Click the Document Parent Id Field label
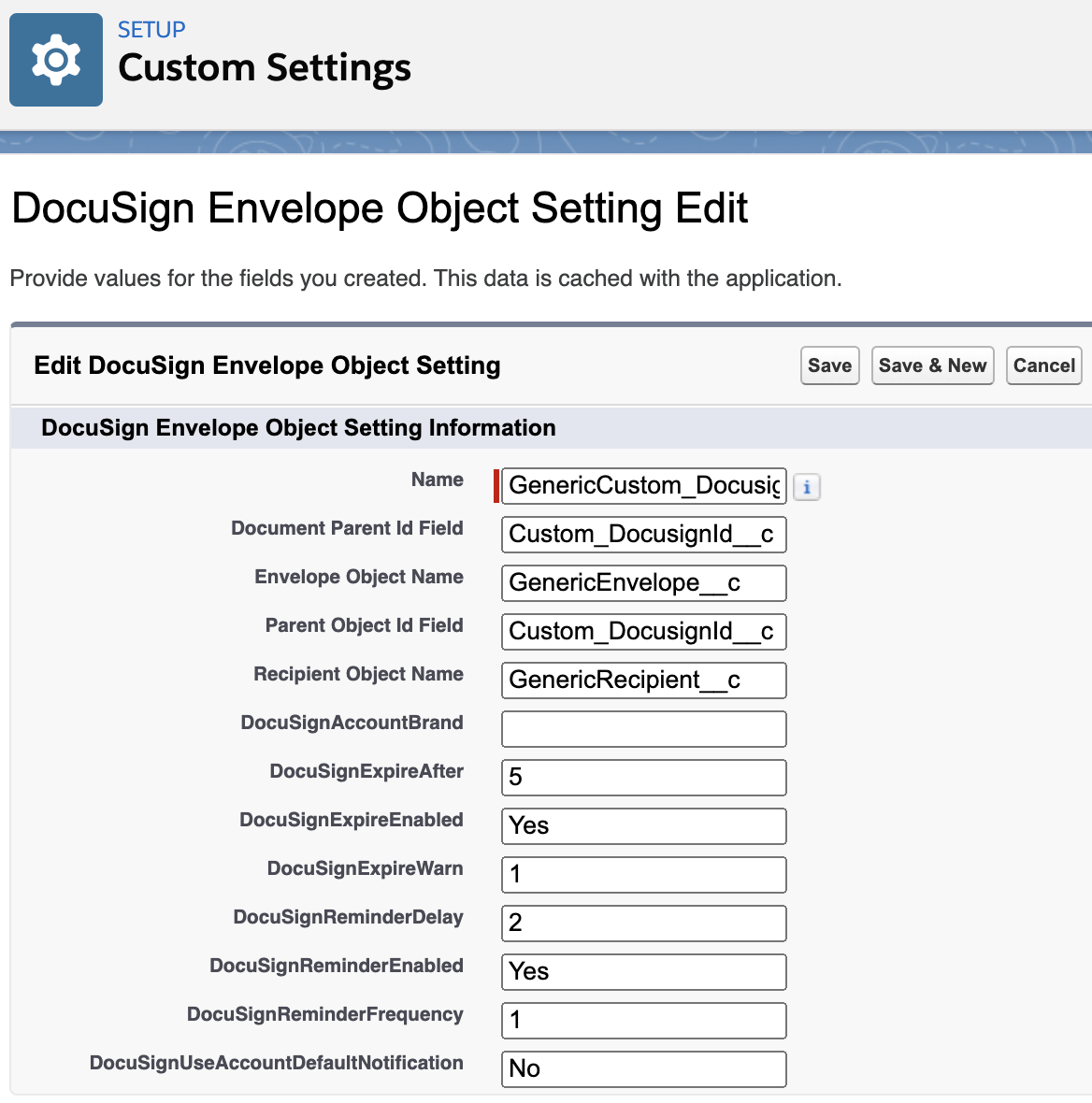 (x=347, y=528)
